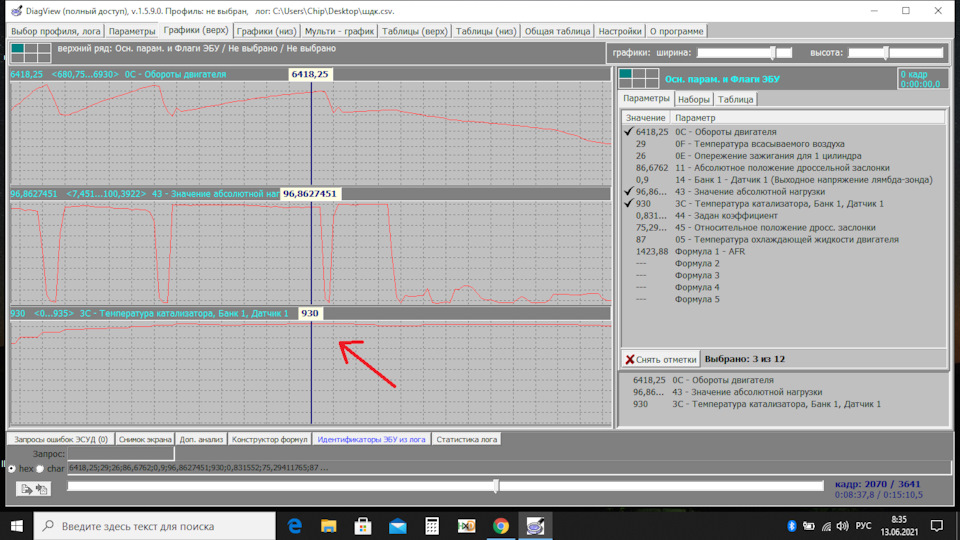Open Параметры top tab
This screenshot has height=540, width=960.
[132, 31]
